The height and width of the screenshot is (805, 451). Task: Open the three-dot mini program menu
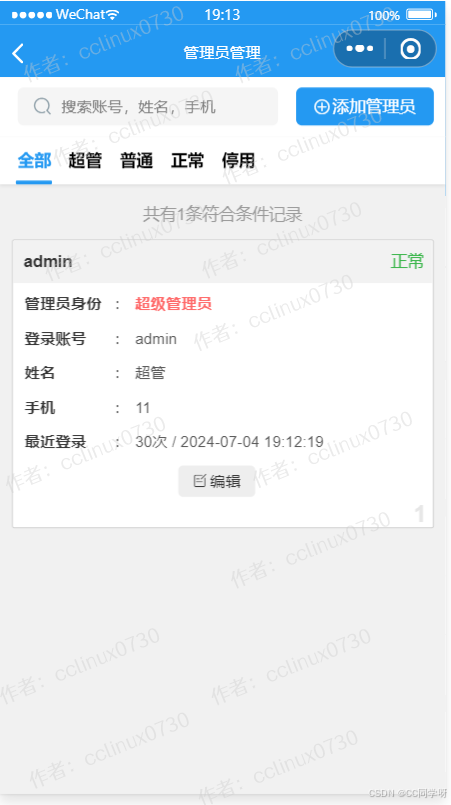(360, 49)
